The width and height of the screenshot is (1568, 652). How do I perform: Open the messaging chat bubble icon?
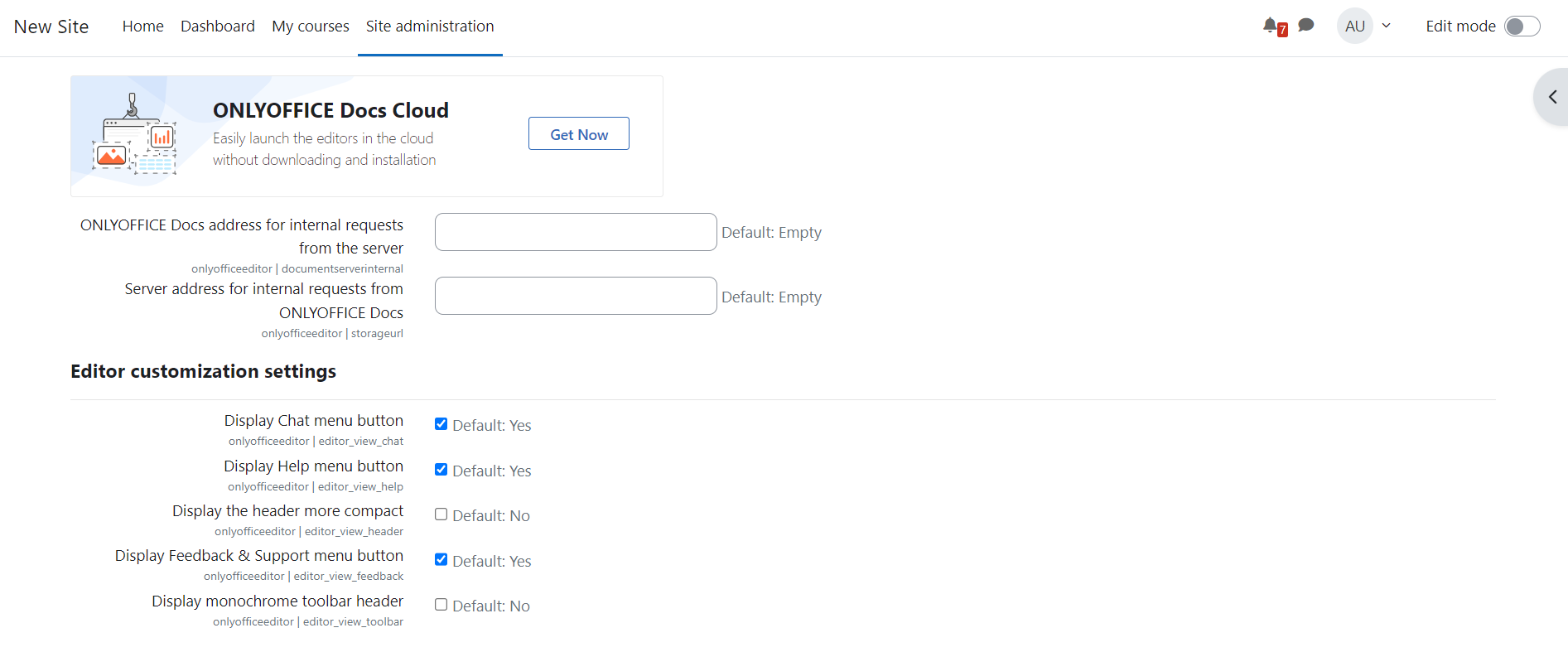1306,26
